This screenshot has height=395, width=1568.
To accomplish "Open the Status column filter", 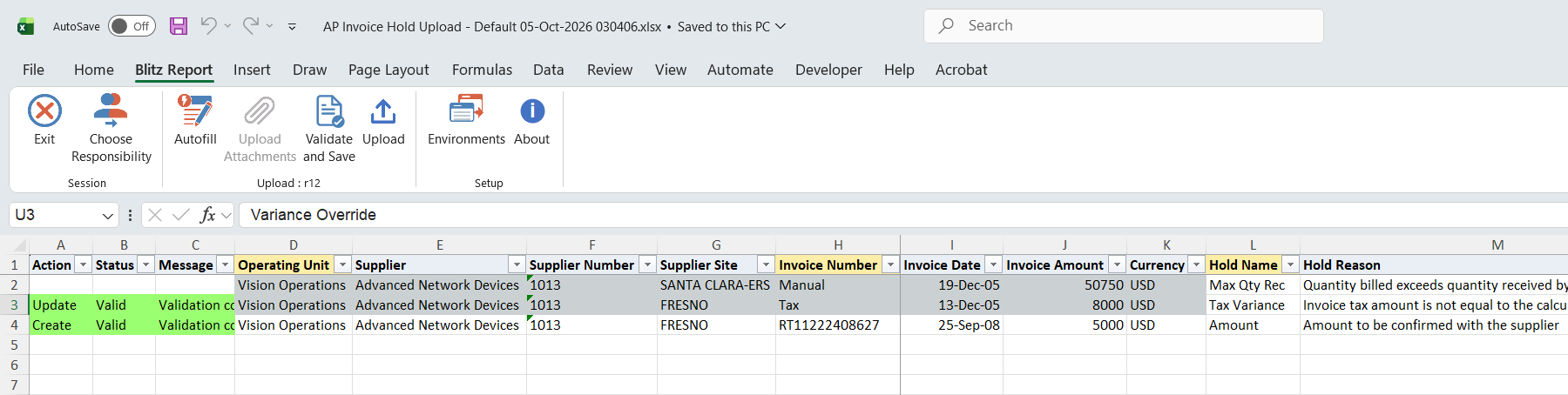I will click(x=146, y=264).
